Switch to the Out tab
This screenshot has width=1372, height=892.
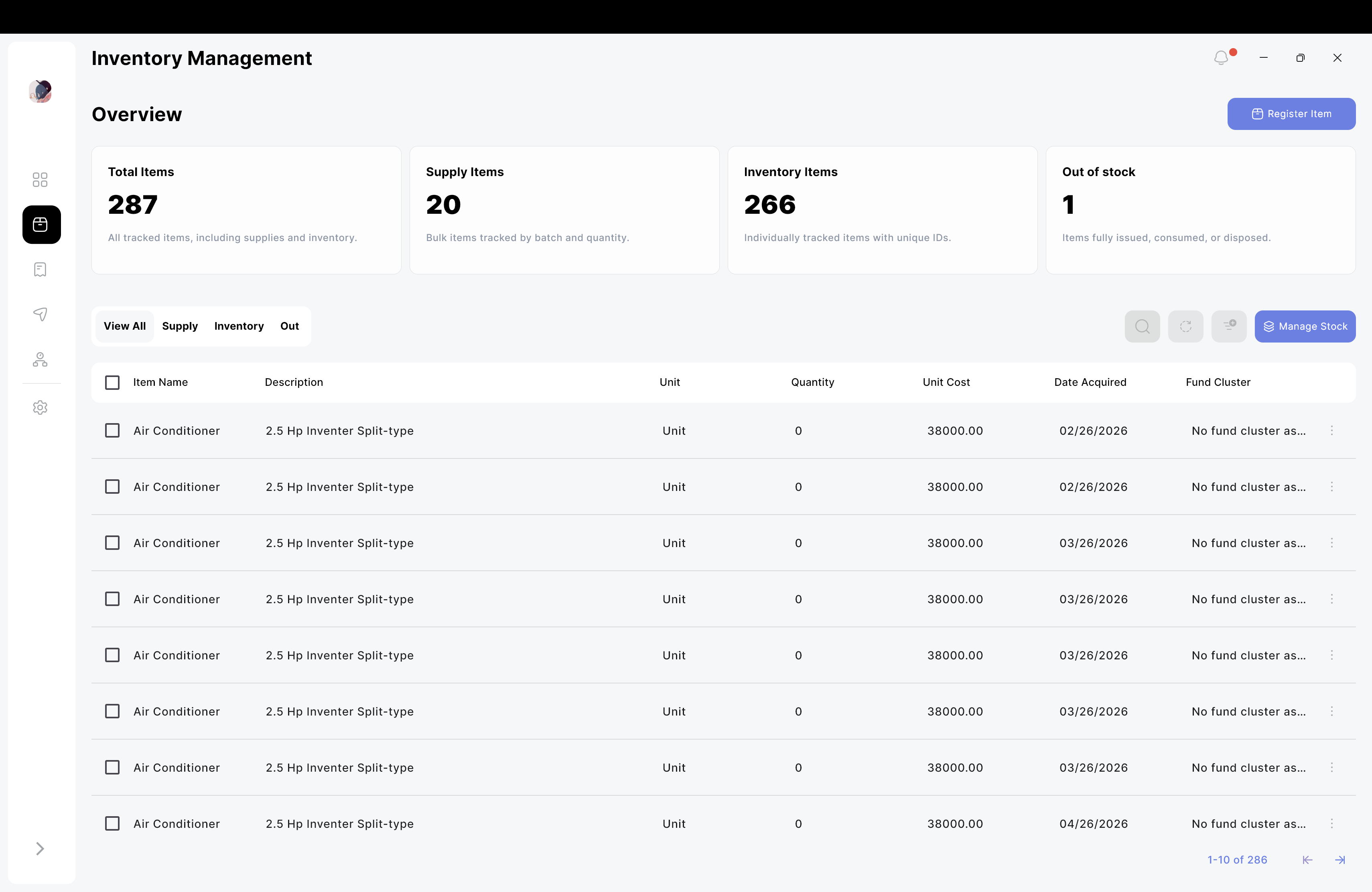click(x=289, y=326)
